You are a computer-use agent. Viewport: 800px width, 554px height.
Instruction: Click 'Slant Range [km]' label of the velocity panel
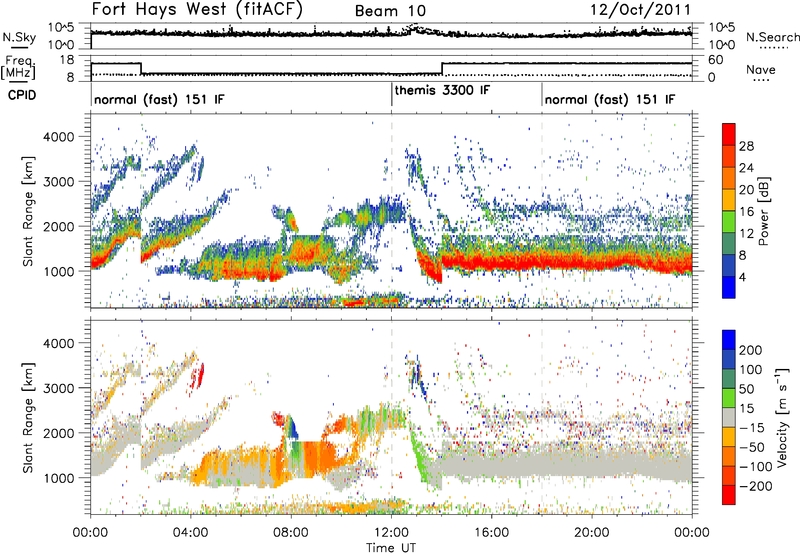[28, 417]
